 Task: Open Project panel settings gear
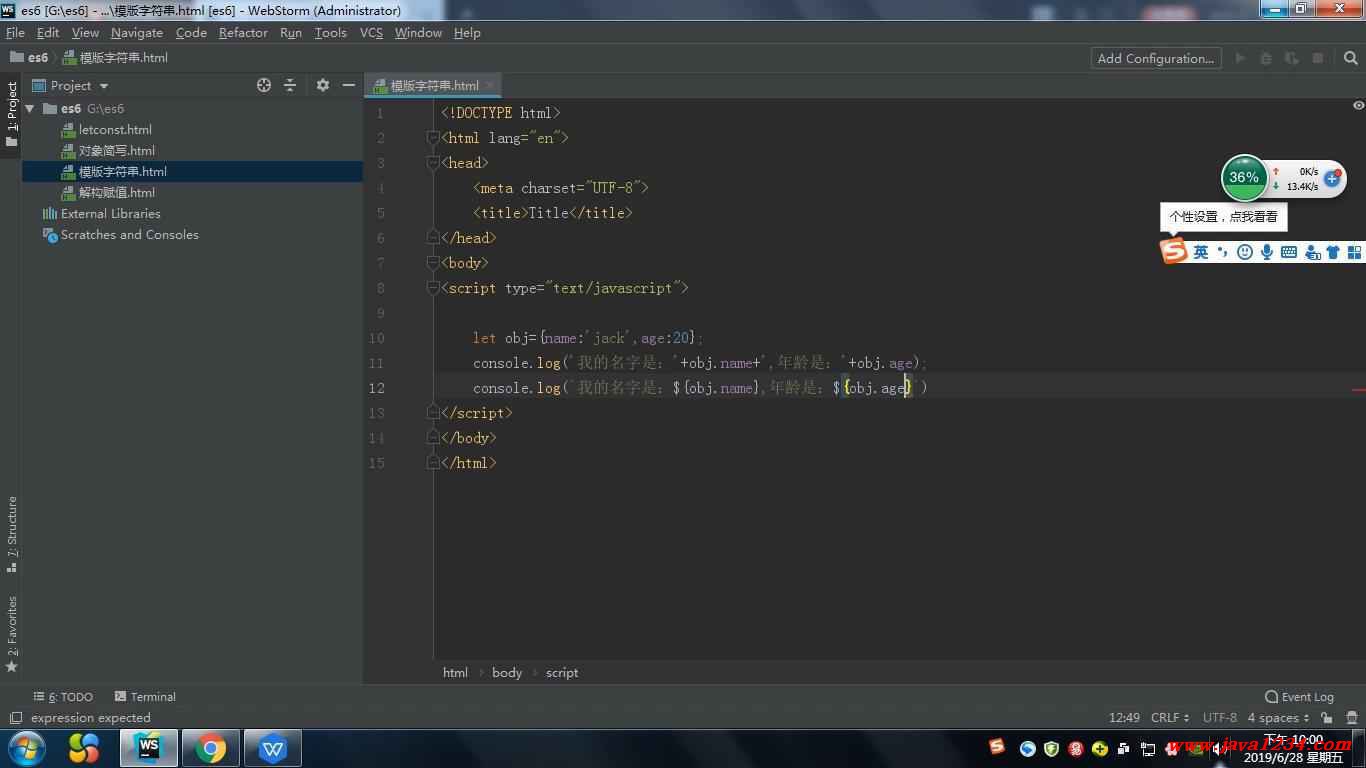(322, 85)
